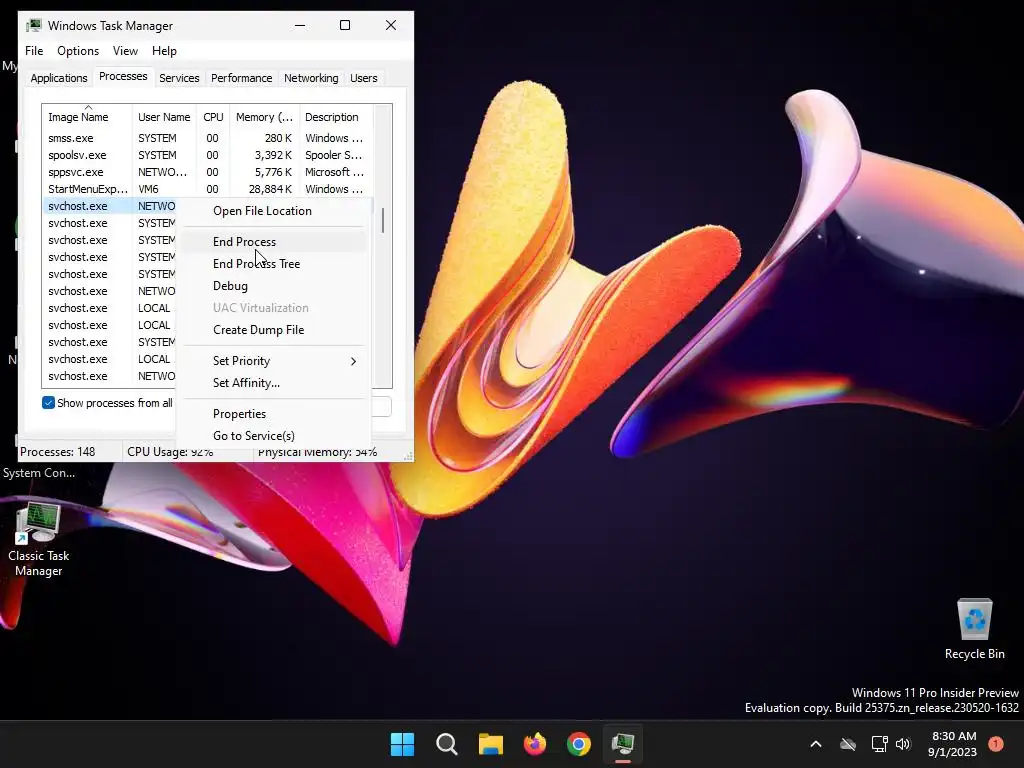
Task: Choose Go to Service(s)
Action: click(274, 436)
